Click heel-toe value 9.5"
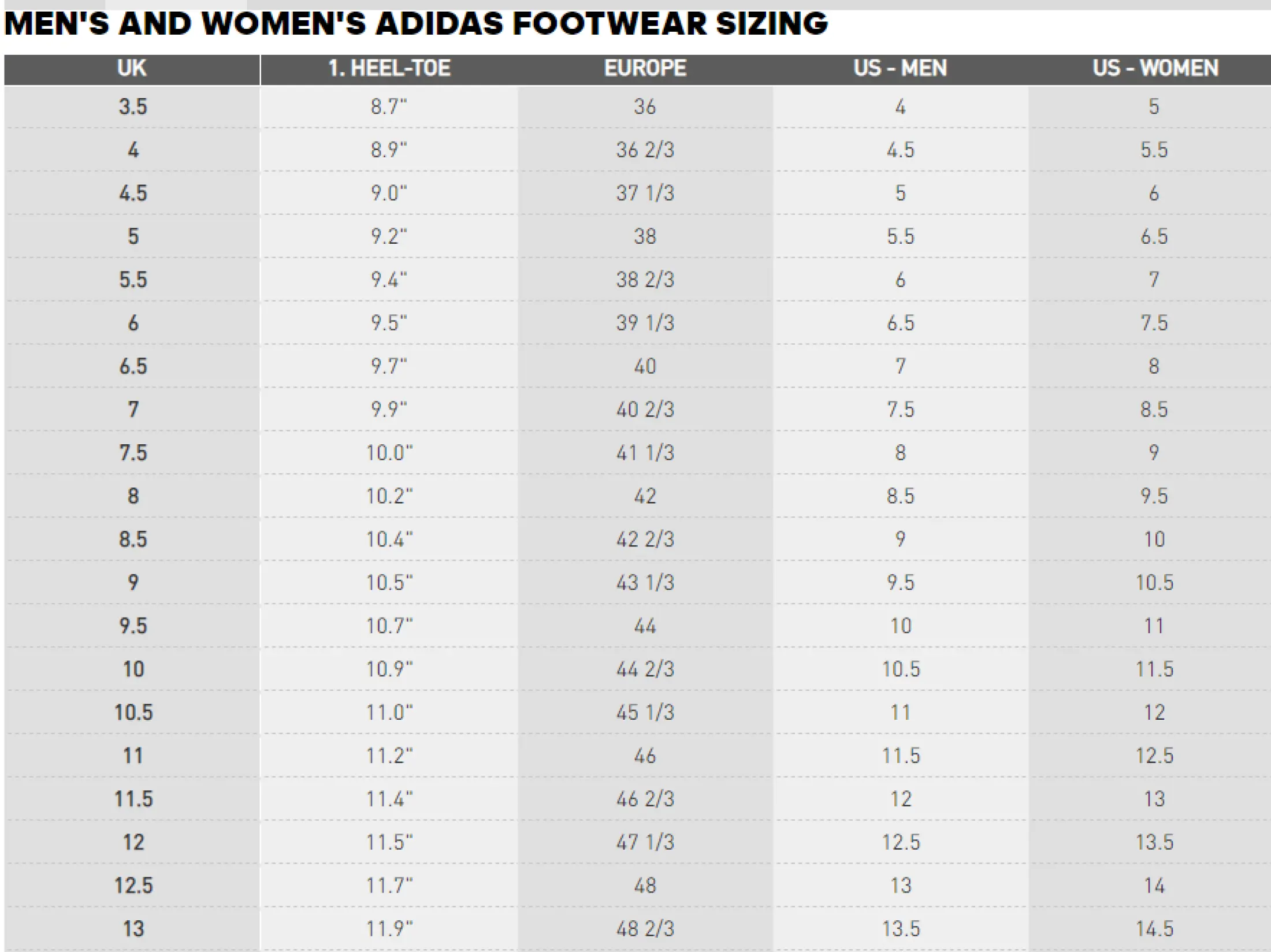 point(389,323)
